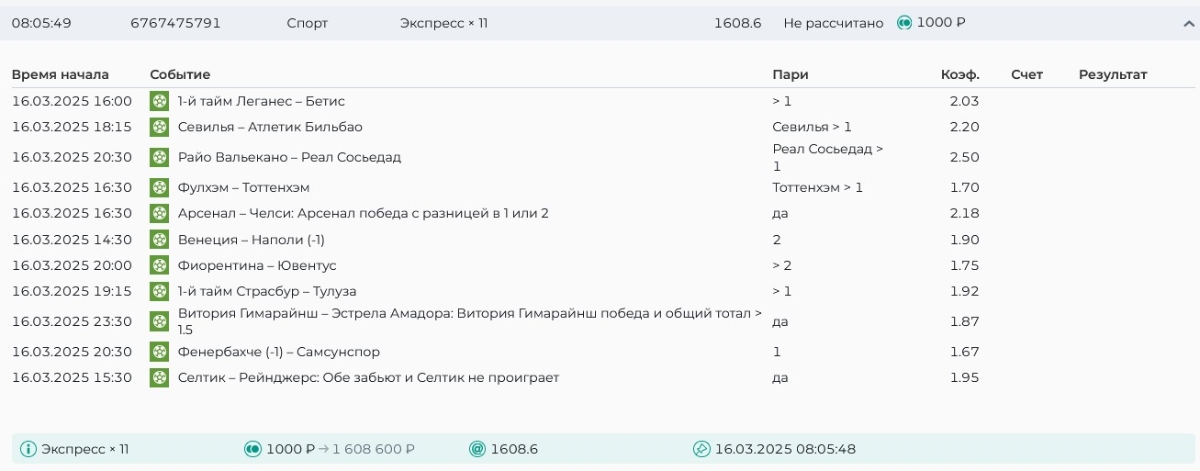The width and height of the screenshot is (1200, 471).
Task: Open the Витория Гимарайнш – Эстрела Амадора event
Action: (x=470, y=321)
